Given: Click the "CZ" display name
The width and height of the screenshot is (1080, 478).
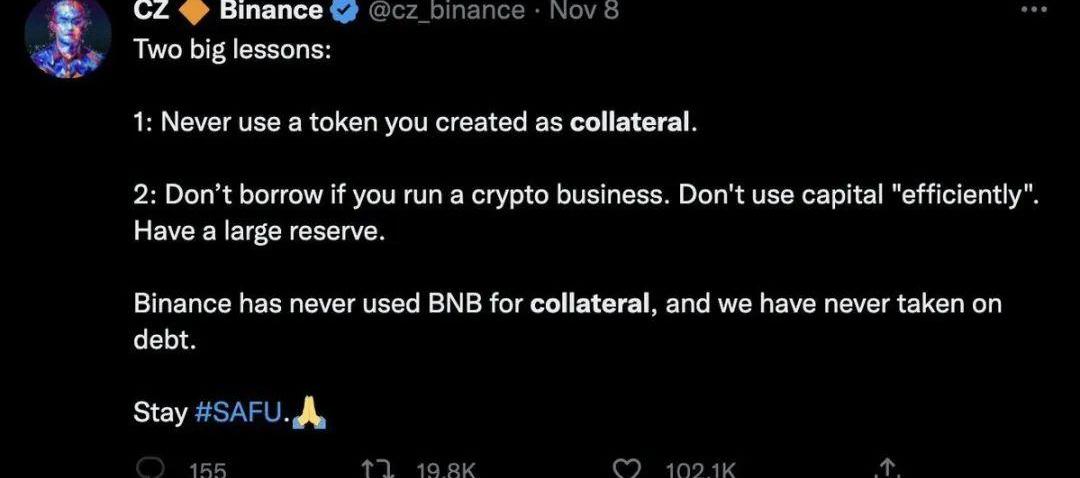Looking at the screenshot, I should 150,11.
